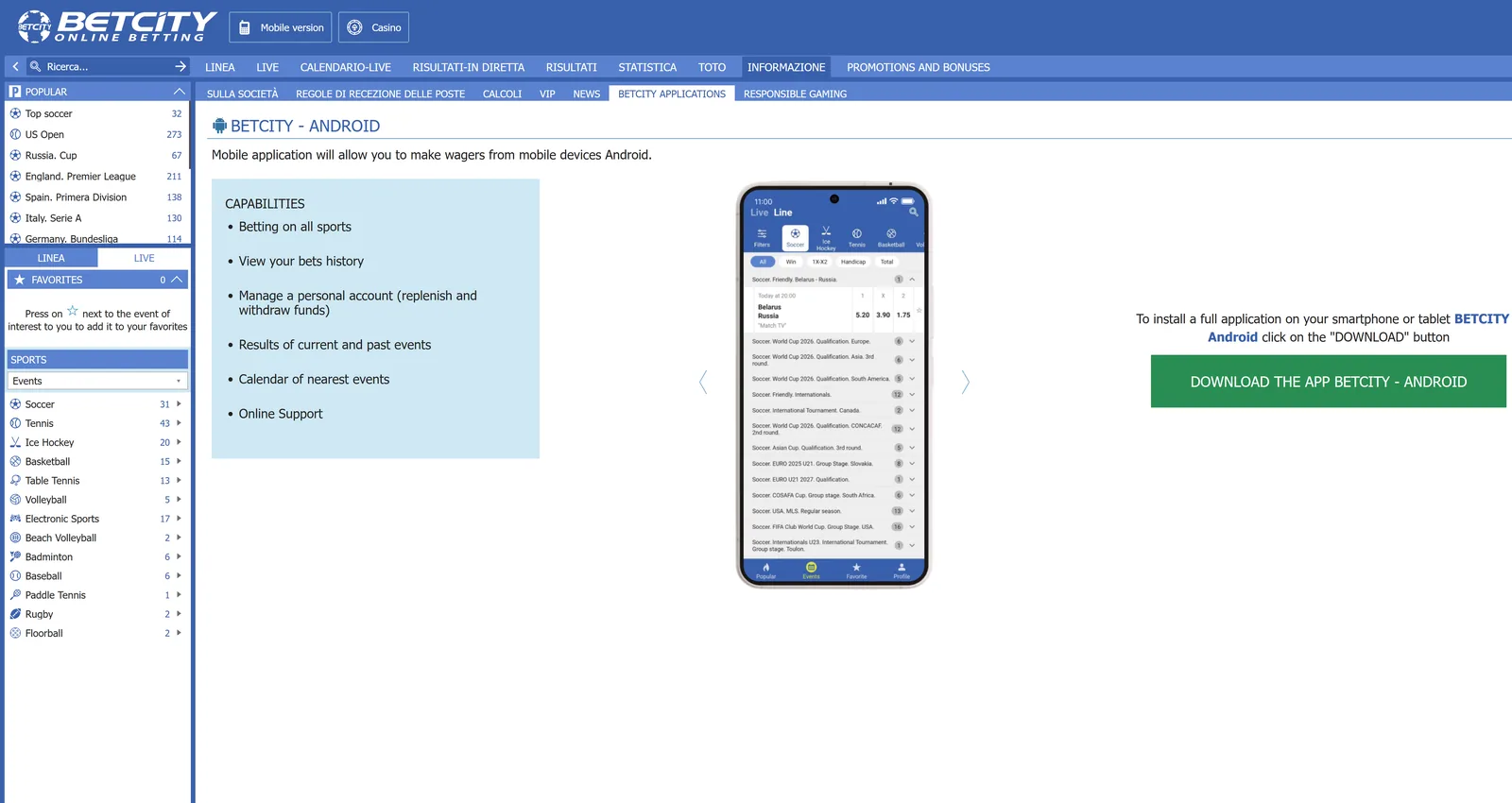The width and height of the screenshot is (1512, 803).
Task: Click the search magnifier icon
Action: [x=35, y=67]
